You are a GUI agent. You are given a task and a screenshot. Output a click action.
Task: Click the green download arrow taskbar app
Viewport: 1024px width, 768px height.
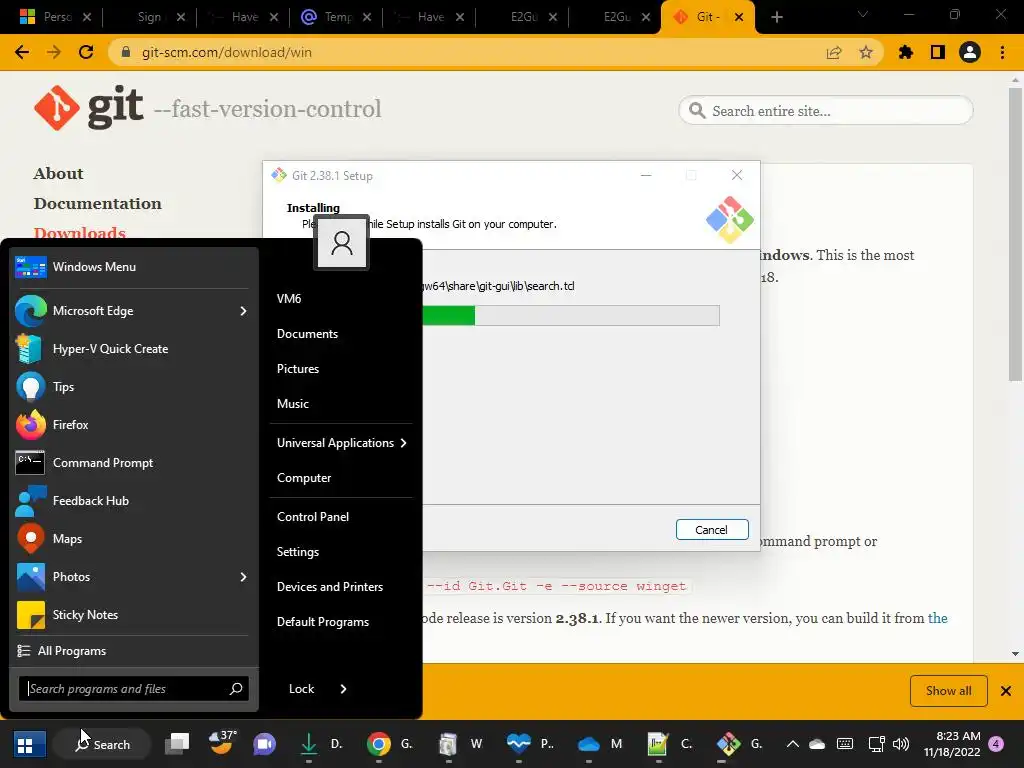point(308,744)
